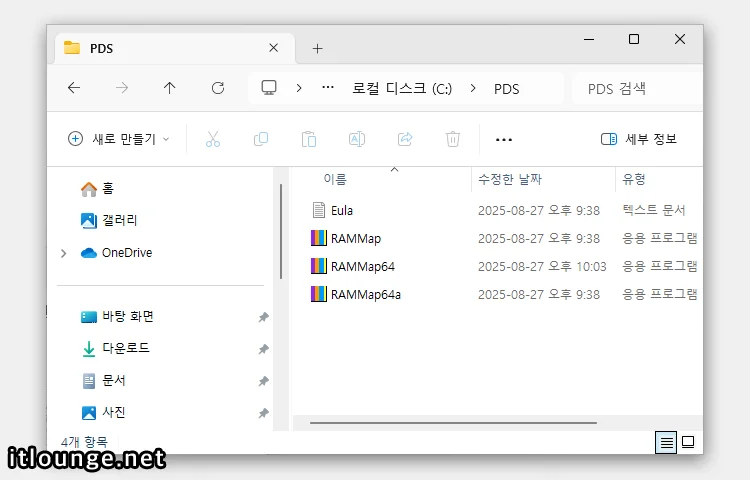
Task: Click the horizontal scrollbar of the file list
Action: pyautogui.click(x=453, y=423)
